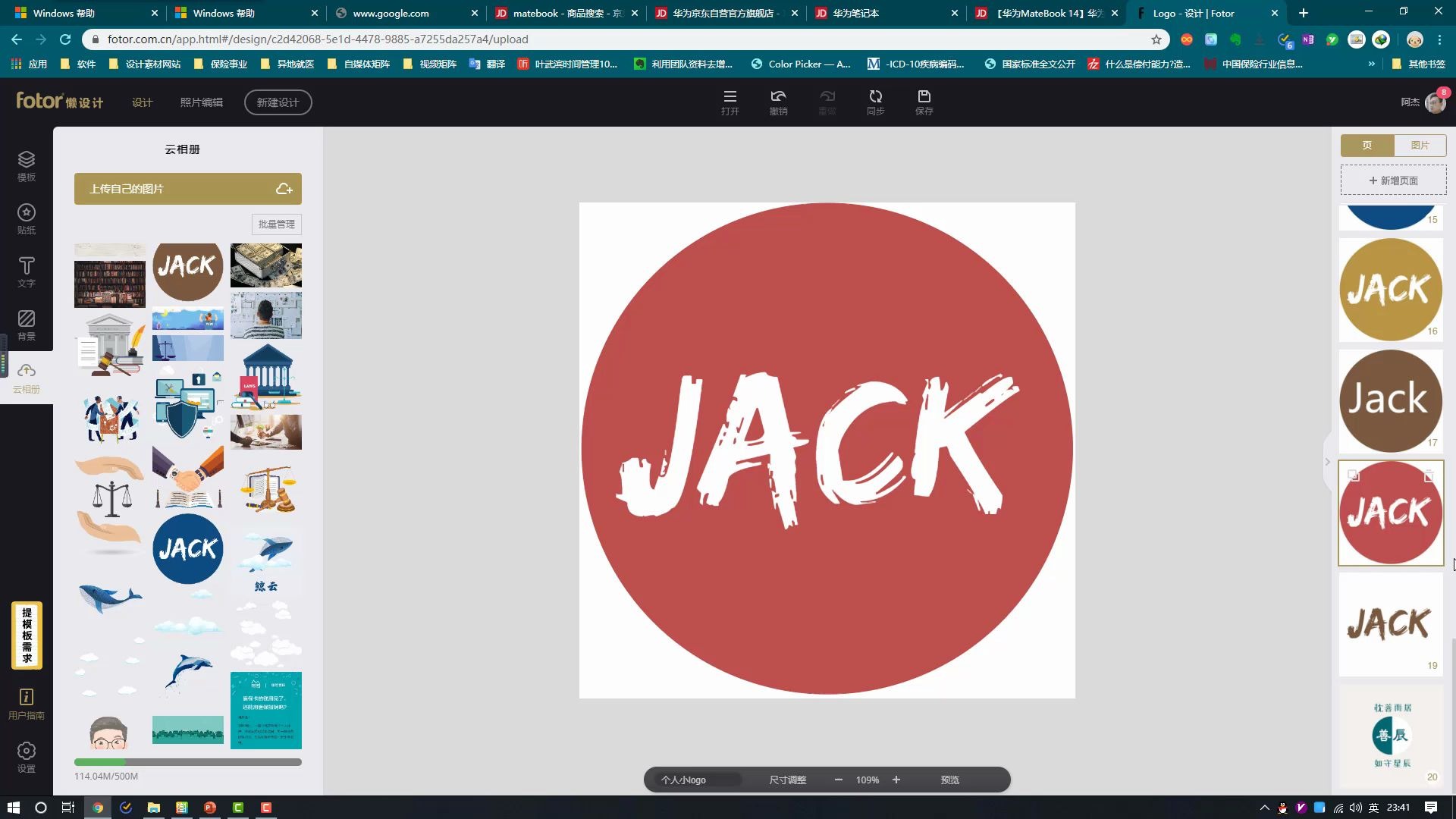The width and height of the screenshot is (1456, 819).
Task: Collapse the right pages panel arrow
Action: point(1327,462)
